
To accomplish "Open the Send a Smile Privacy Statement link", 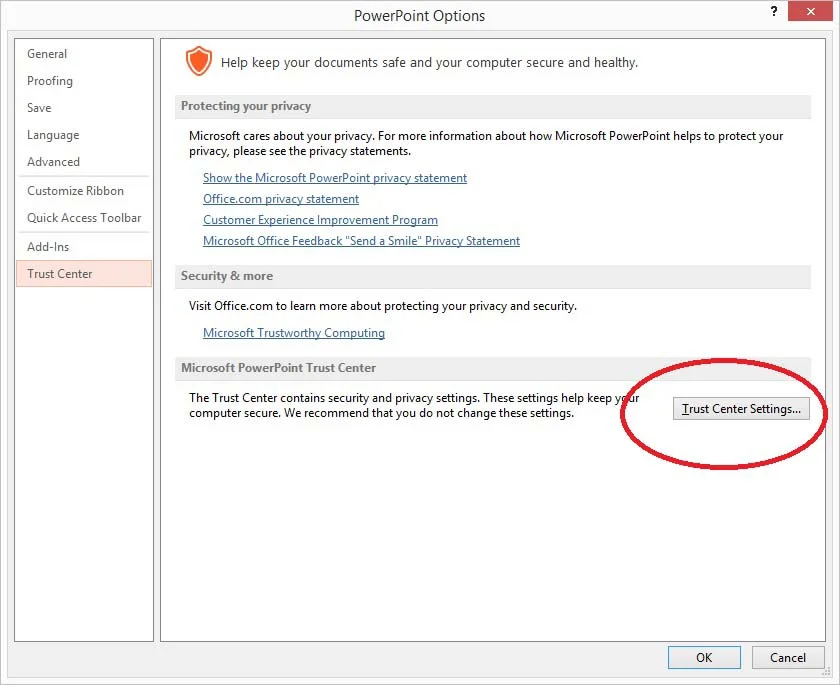I will [x=361, y=240].
